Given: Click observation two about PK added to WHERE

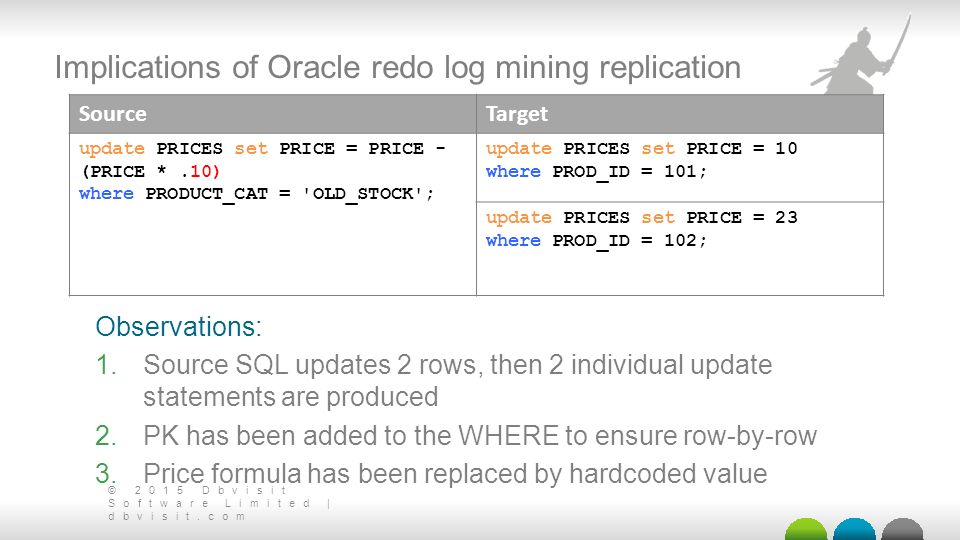Looking at the screenshot, I should [456, 436].
